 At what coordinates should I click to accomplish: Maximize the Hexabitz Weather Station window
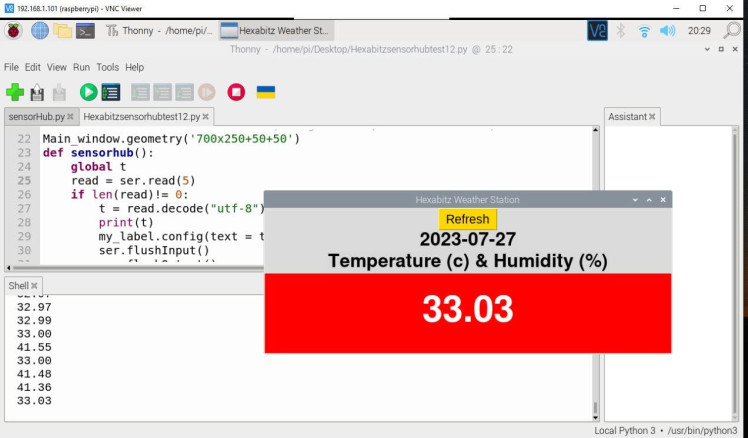click(x=649, y=200)
